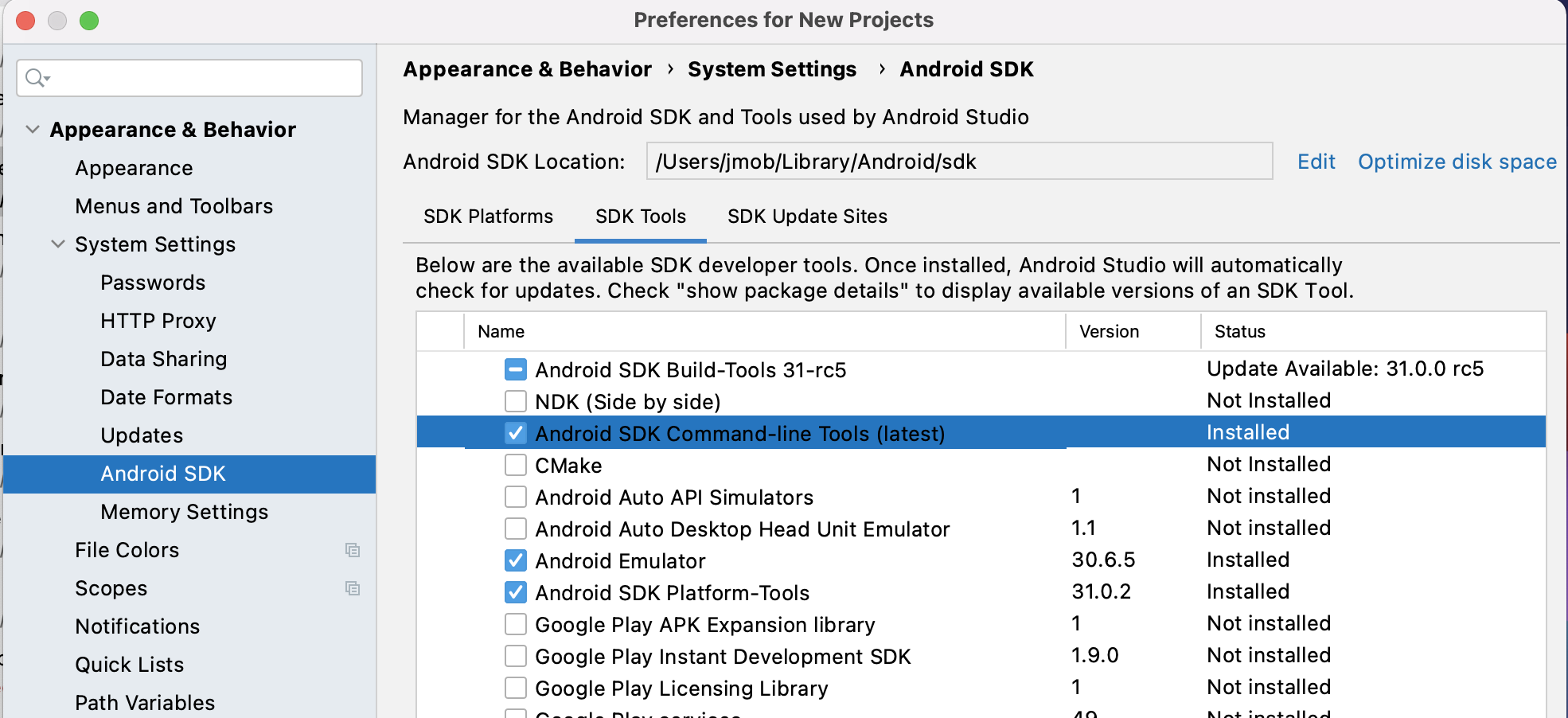The image size is (1568, 718).
Task: Click Edit link for SDK location
Action: 1316,162
